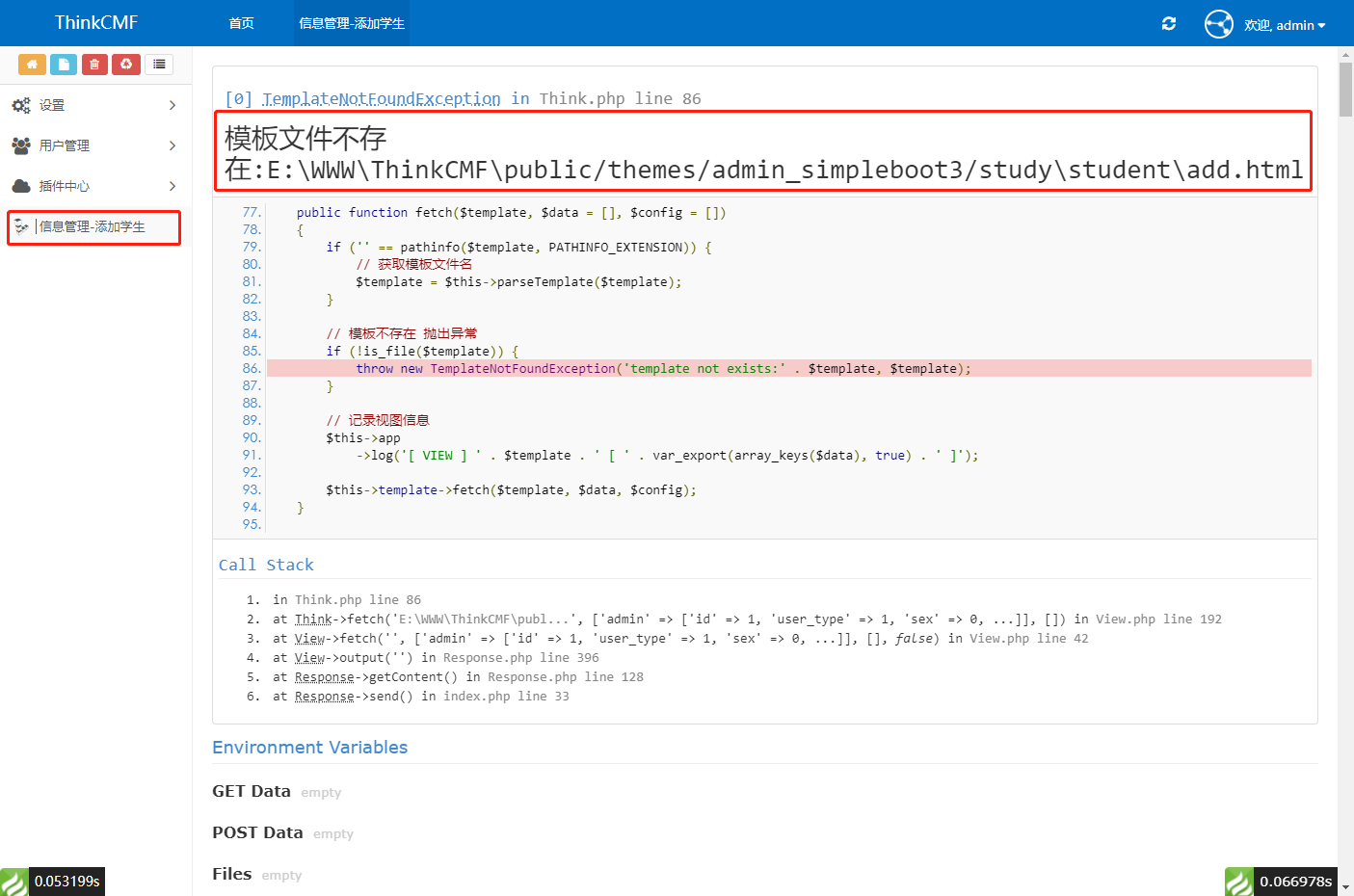Image resolution: width=1354 pixels, height=896 pixels.
Task: Click the cloud icon beside 插件中心
Action: coord(21,186)
